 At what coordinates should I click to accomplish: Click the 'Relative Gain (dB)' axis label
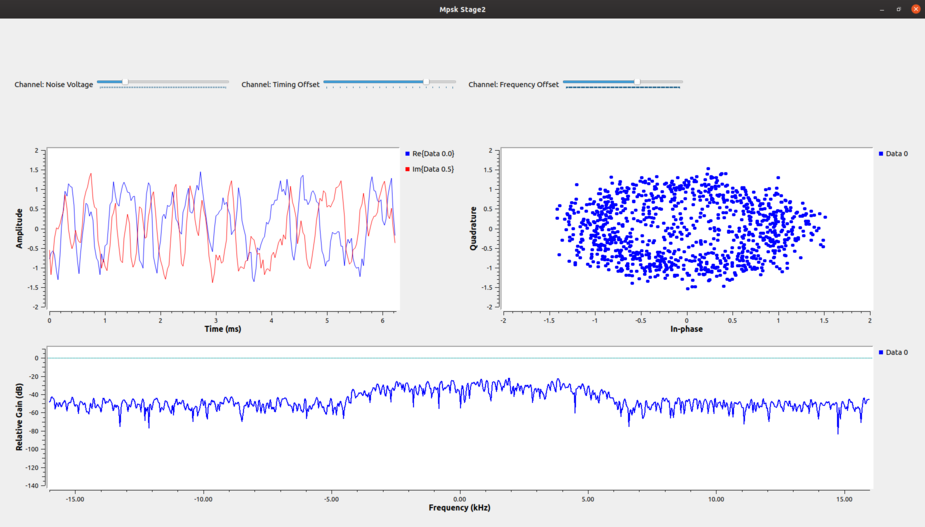(19, 417)
